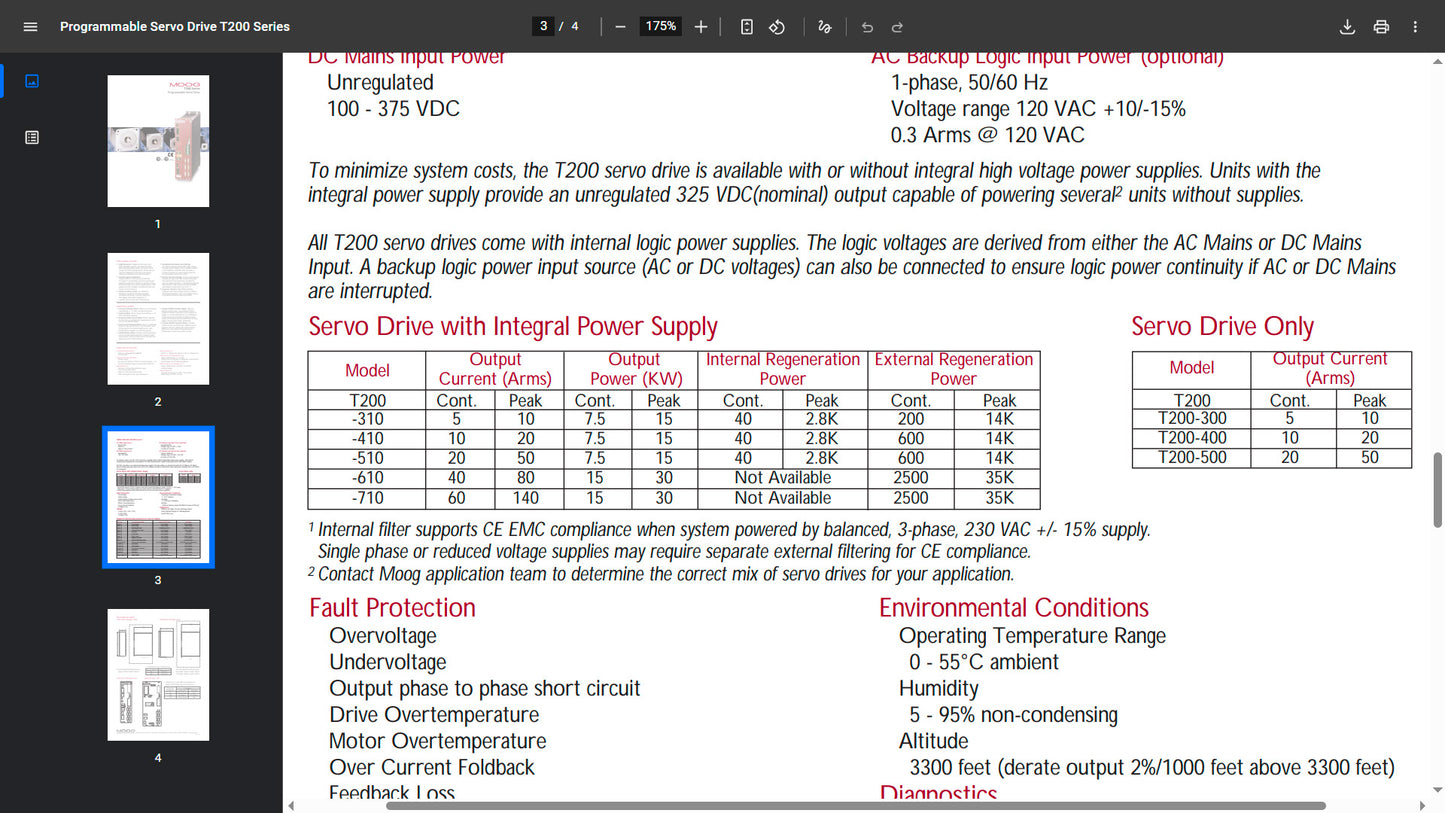Click 'Output phase to phase short circuit'

point(485,689)
